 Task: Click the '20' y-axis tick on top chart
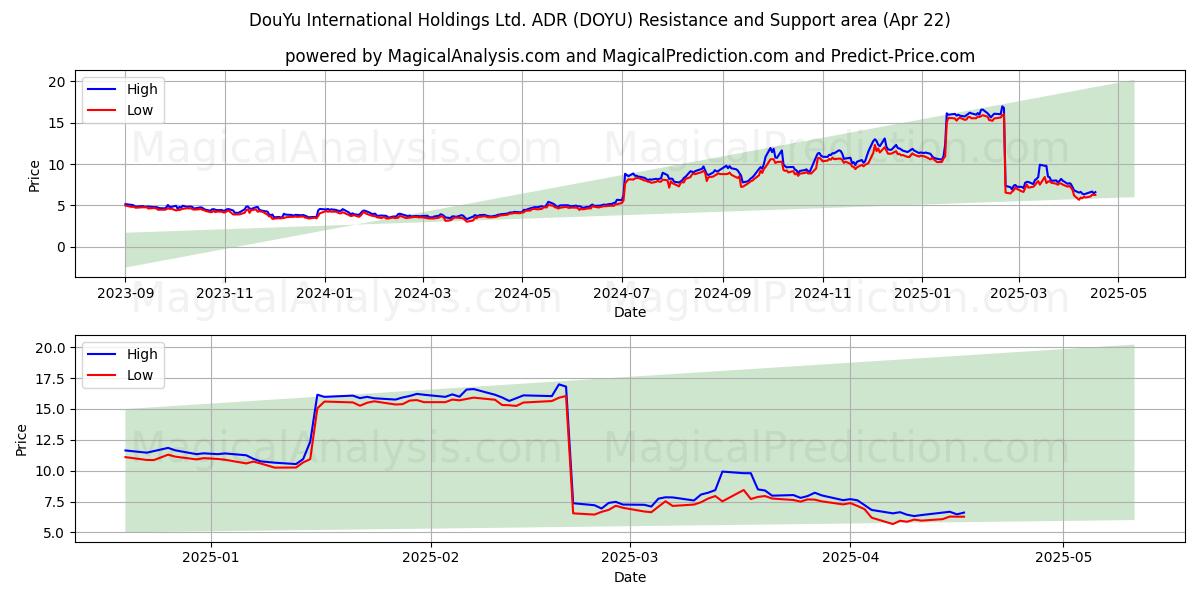(59, 82)
